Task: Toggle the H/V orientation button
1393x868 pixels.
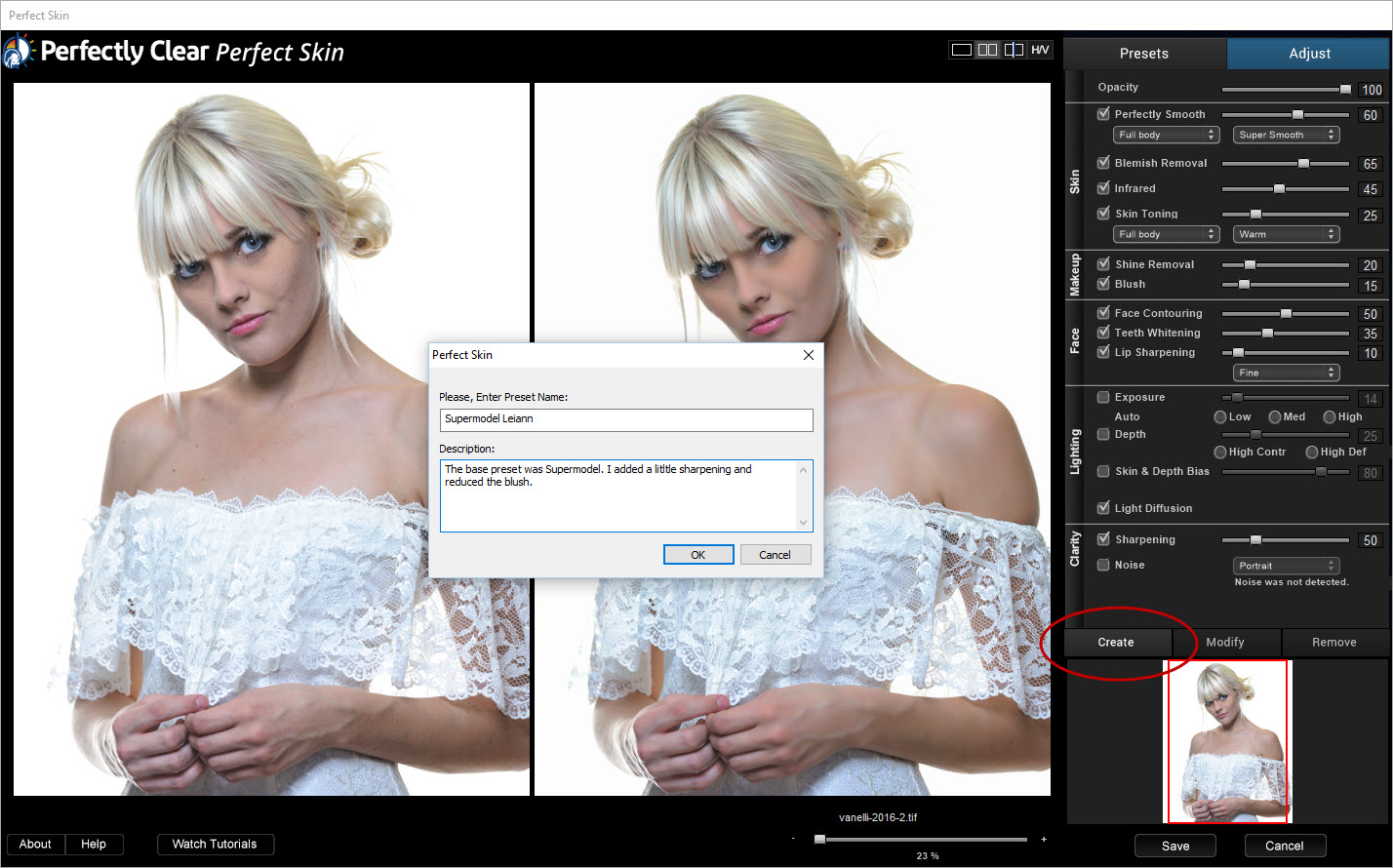Action: coord(1040,50)
